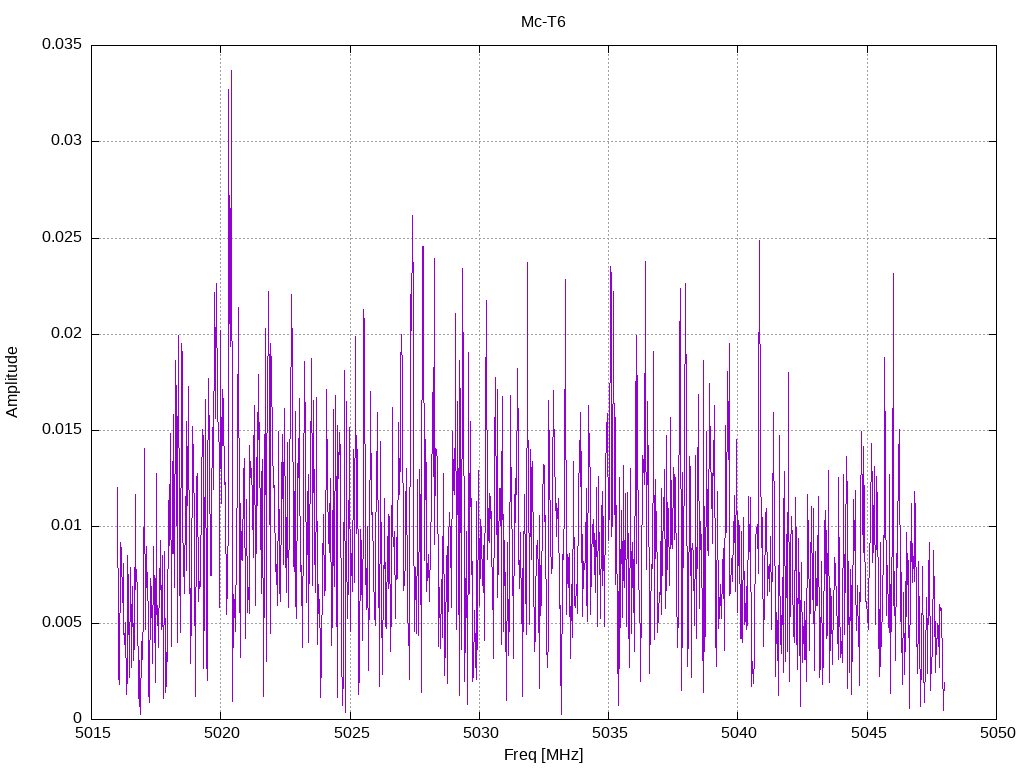Click the plot title Mc-T6
Screen dimensions: 1024x768
click(x=543, y=22)
